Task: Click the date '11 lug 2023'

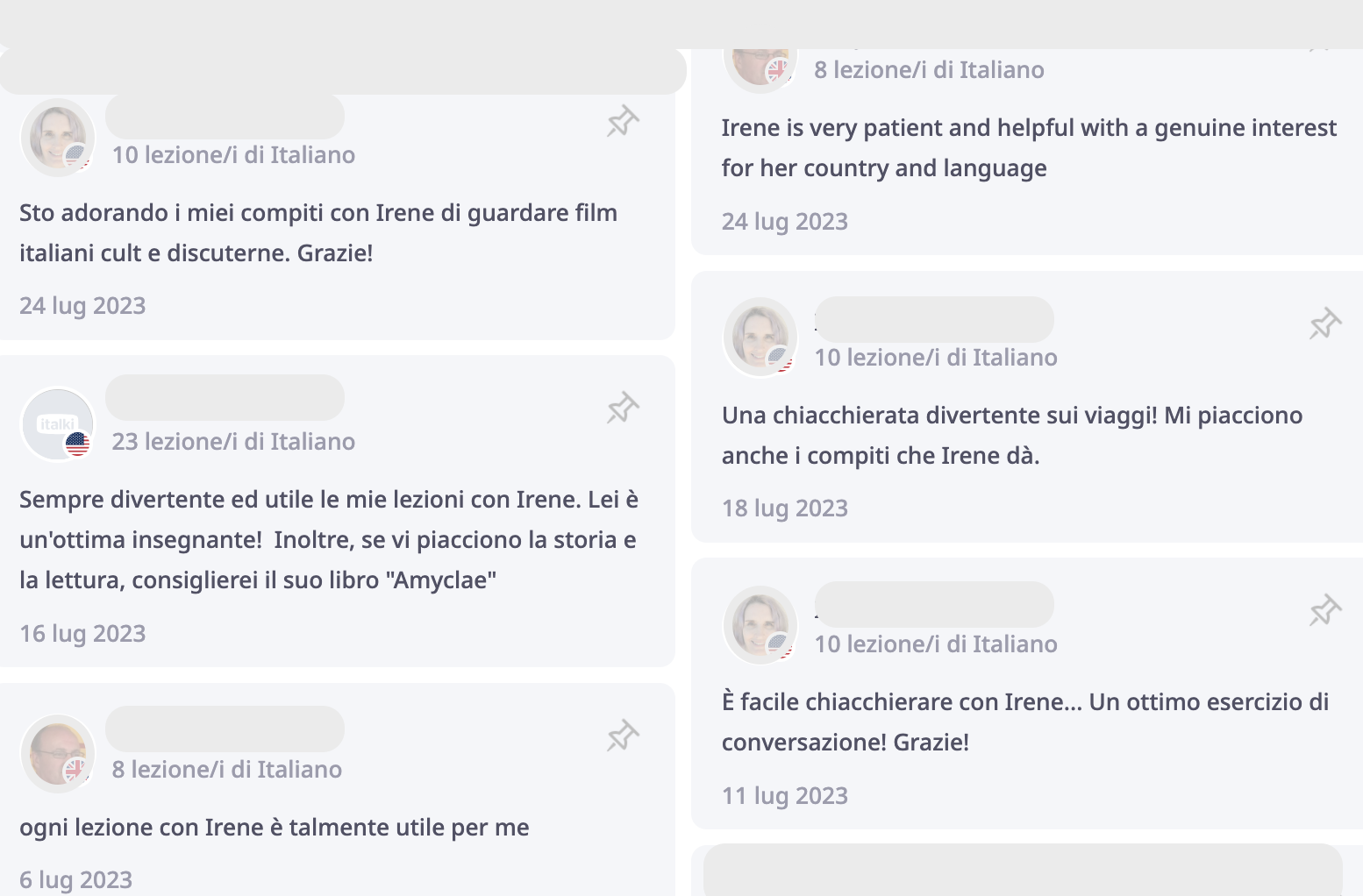Action: tap(785, 796)
